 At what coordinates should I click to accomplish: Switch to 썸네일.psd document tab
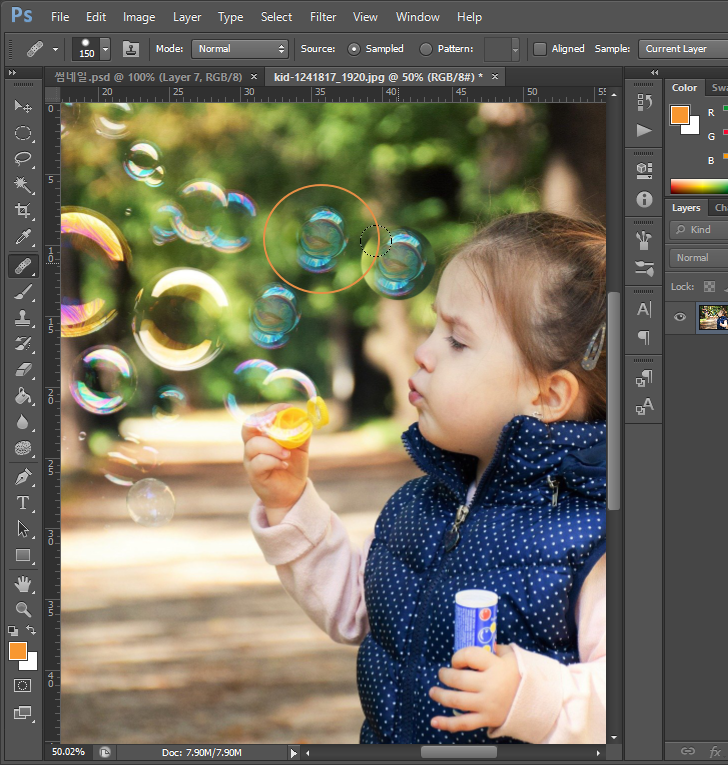click(148, 77)
